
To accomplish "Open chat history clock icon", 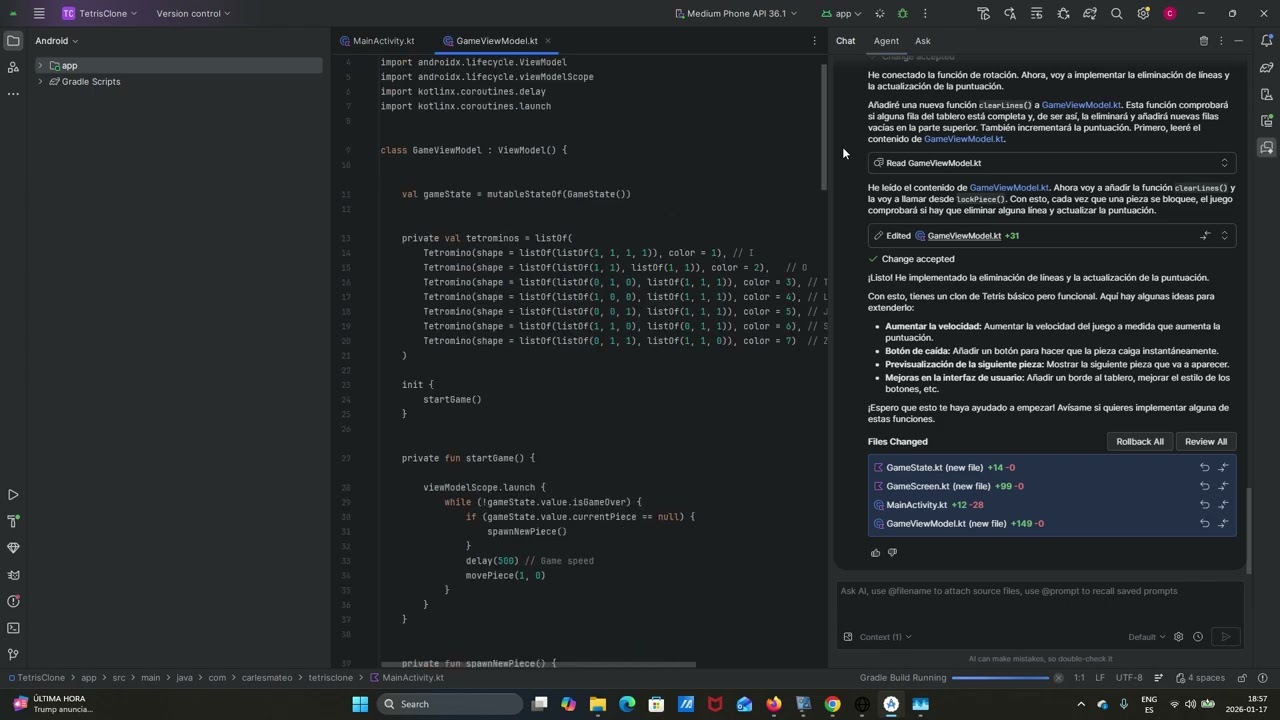I will (x=1198, y=637).
